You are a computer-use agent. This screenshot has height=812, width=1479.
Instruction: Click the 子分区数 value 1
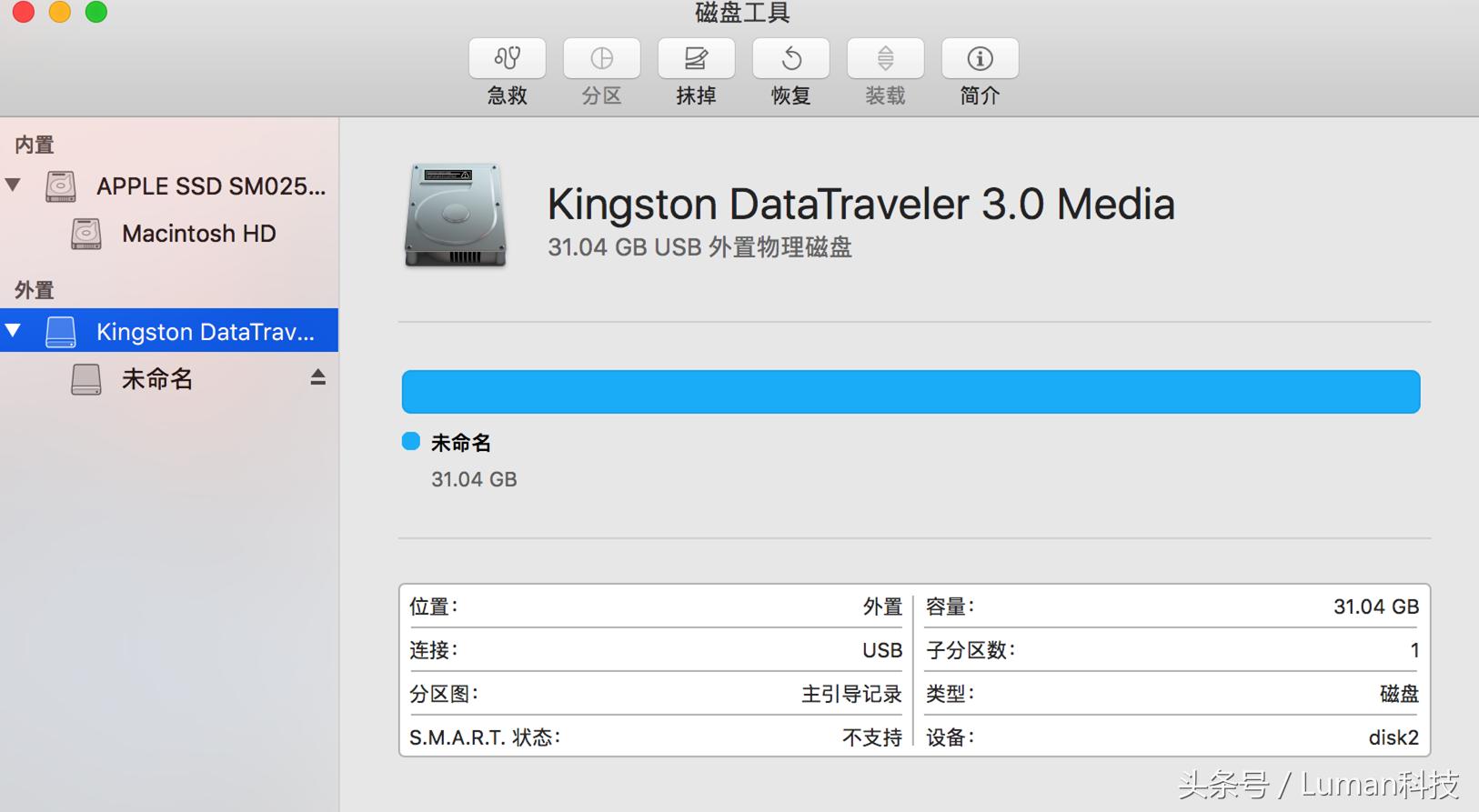click(x=1414, y=650)
